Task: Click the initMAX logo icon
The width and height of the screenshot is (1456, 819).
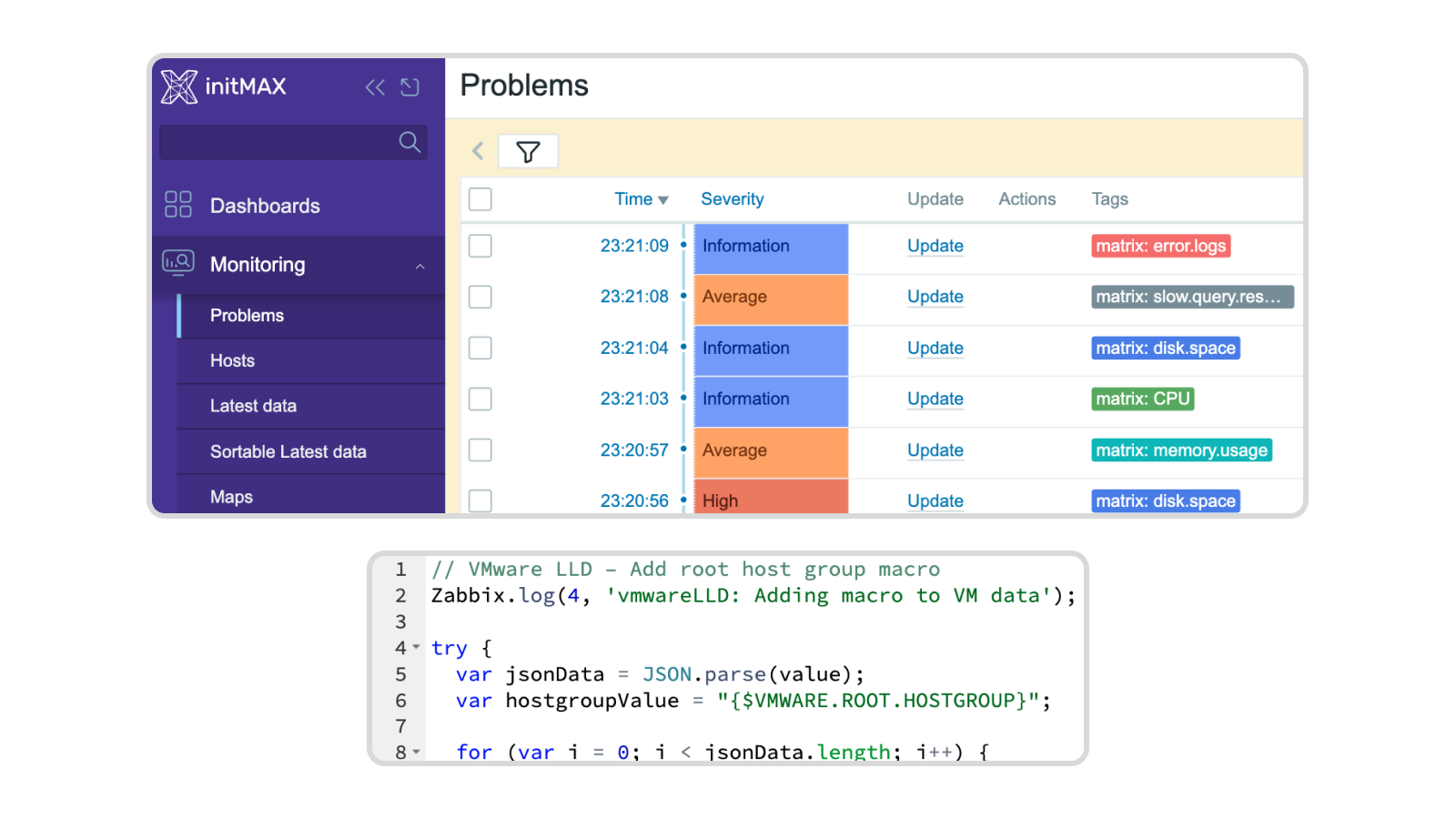Action: (x=178, y=86)
